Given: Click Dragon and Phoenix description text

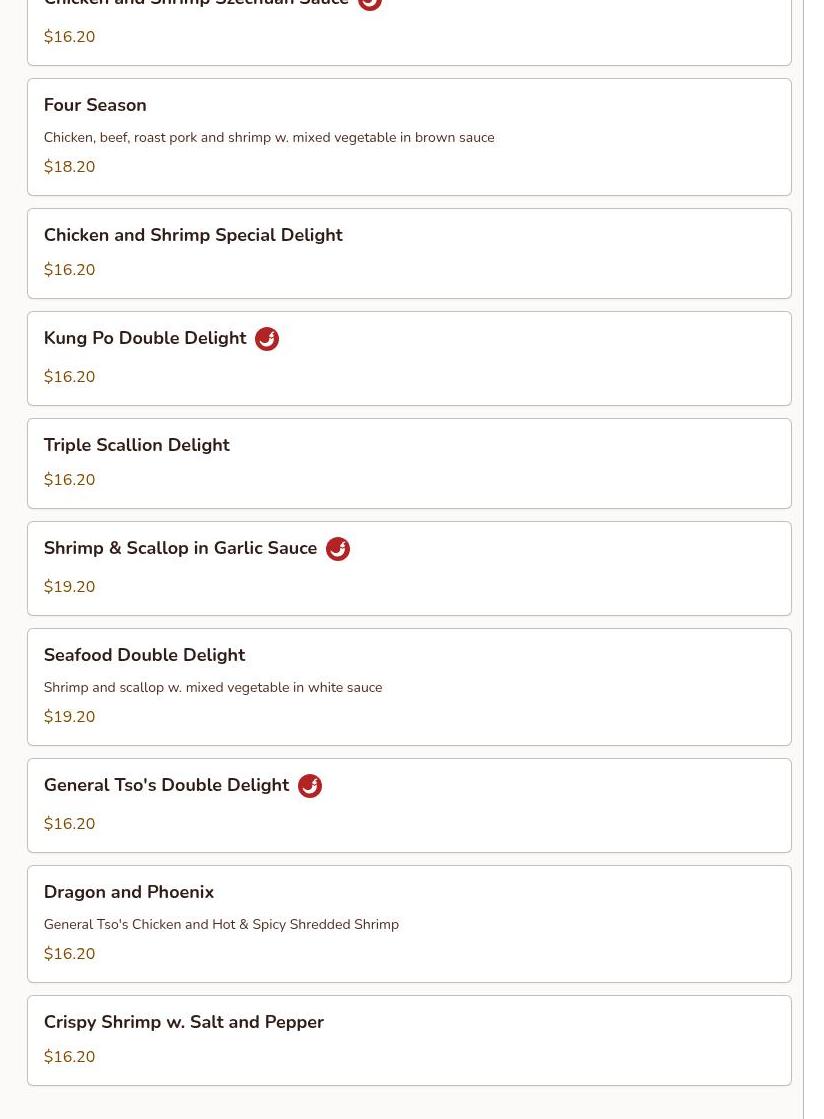Looking at the screenshot, I should pos(221,925).
